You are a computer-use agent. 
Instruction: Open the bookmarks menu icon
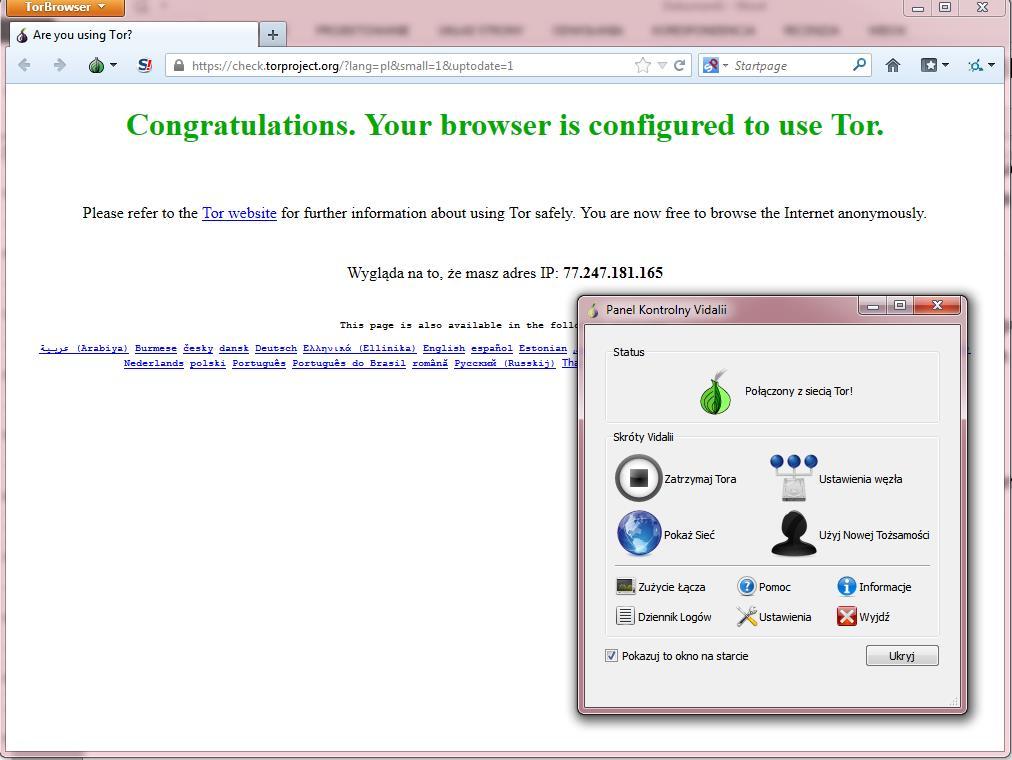tap(929, 65)
